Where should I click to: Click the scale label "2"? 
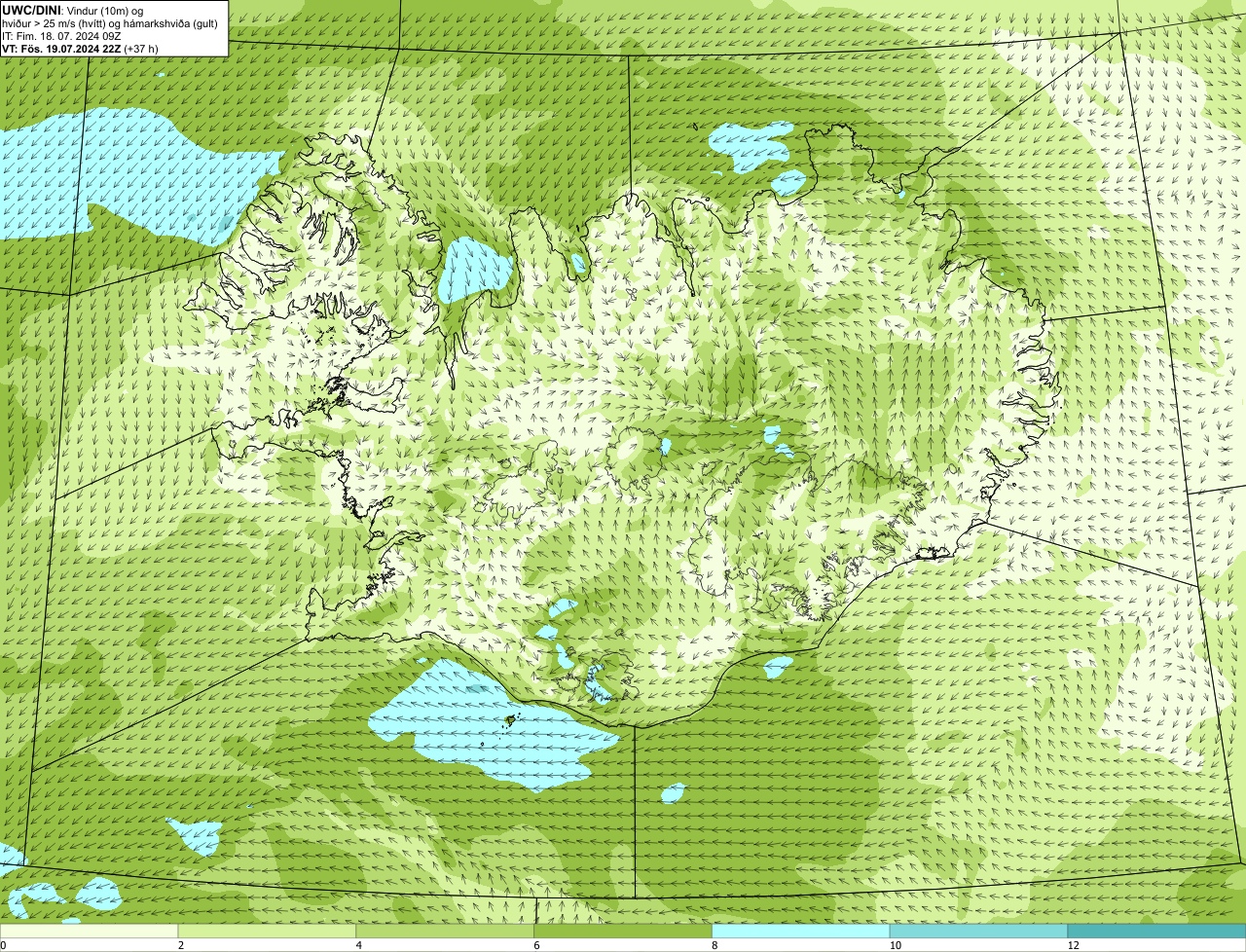181,945
